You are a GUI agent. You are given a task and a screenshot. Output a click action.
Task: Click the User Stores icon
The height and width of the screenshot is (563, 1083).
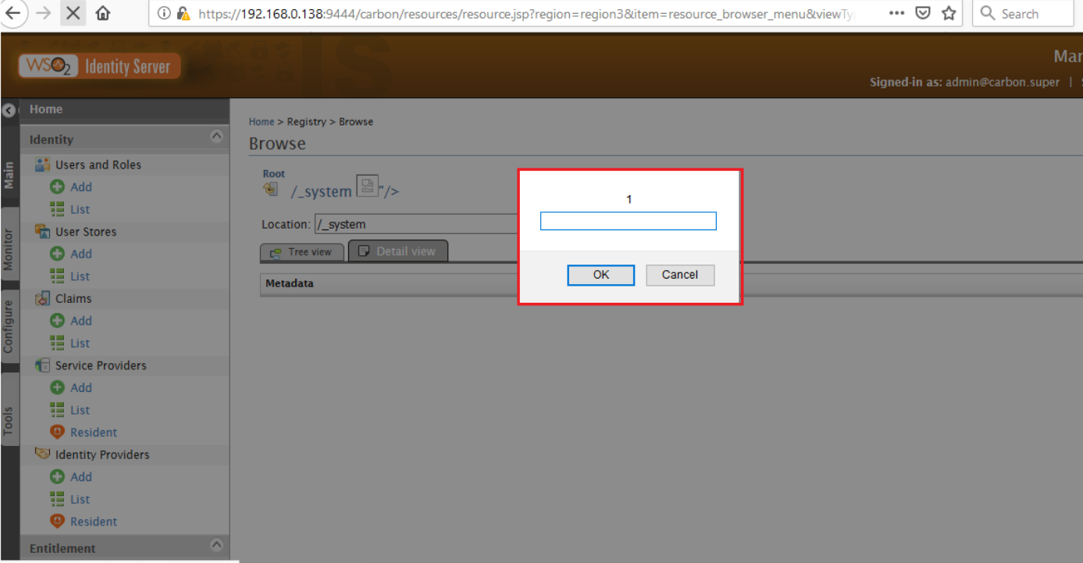[42, 231]
